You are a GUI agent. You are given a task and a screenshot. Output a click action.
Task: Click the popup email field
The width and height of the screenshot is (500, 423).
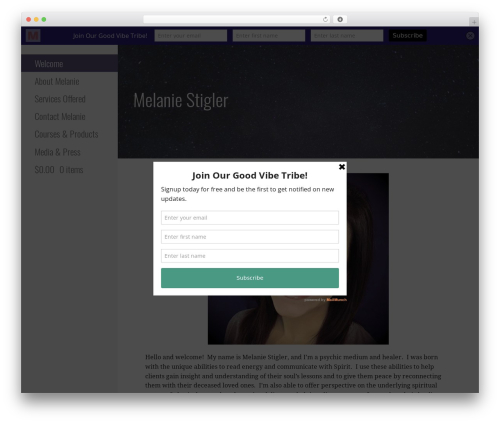pos(250,218)
